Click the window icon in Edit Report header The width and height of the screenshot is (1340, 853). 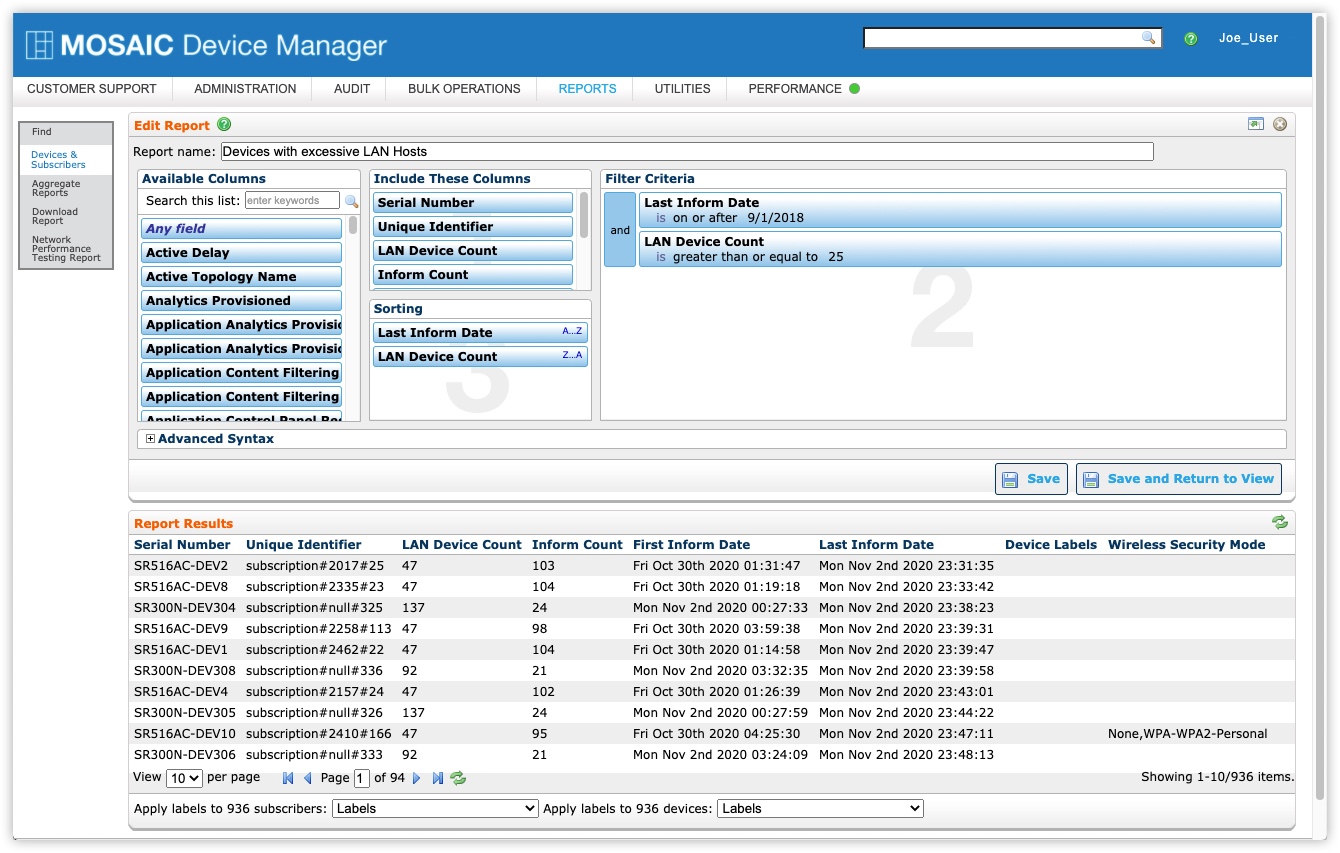[1256, 124]
